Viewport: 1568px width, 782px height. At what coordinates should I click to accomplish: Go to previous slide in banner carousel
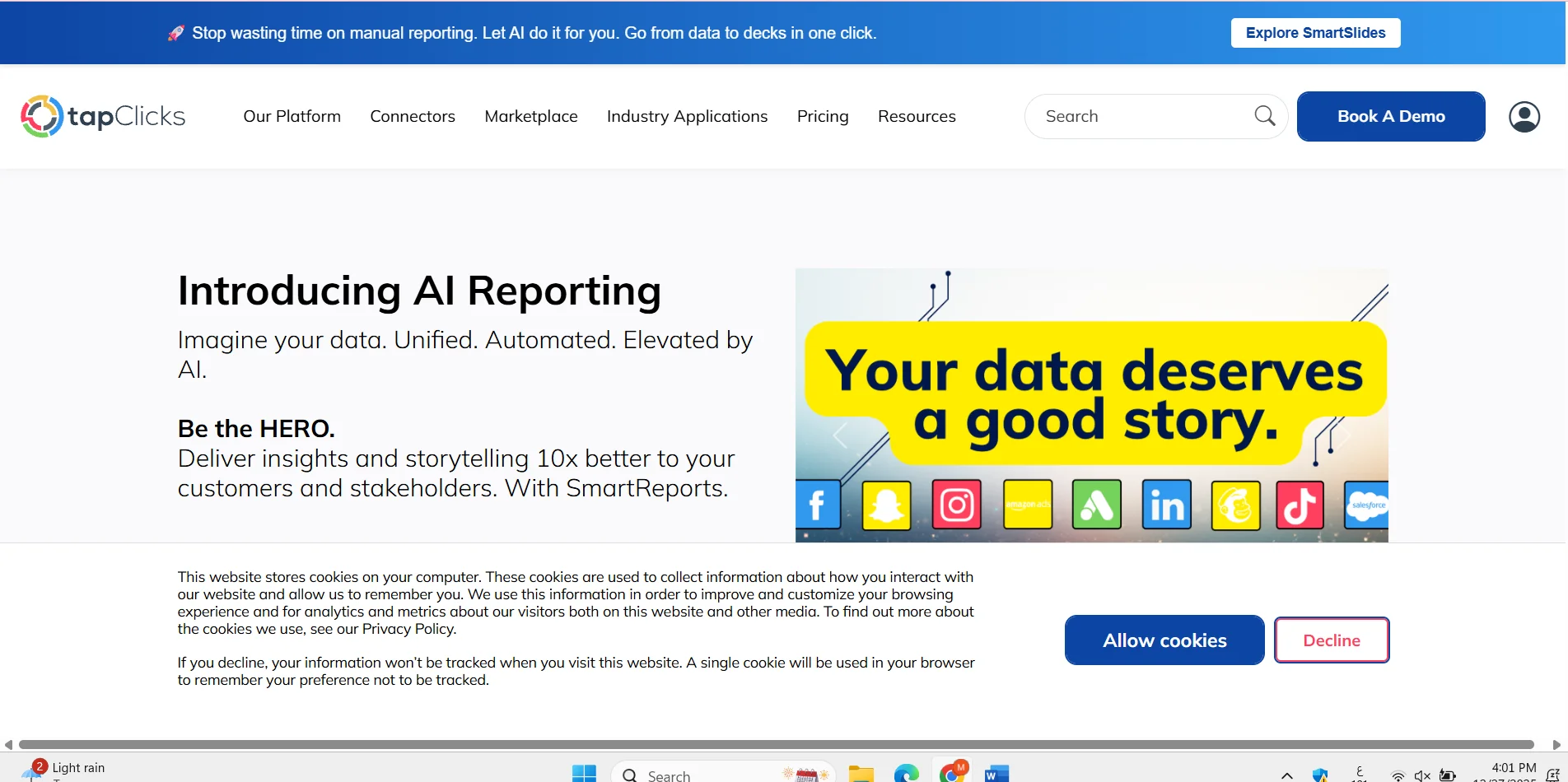840,435
